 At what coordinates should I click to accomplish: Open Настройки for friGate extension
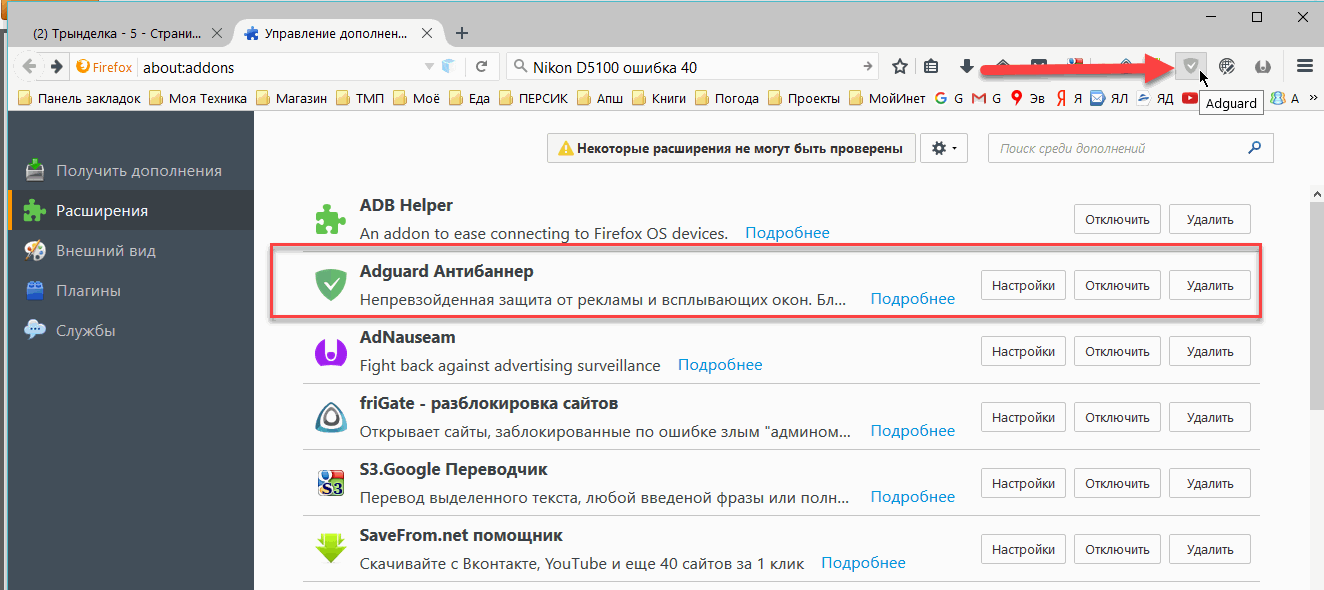(1023, 417)
